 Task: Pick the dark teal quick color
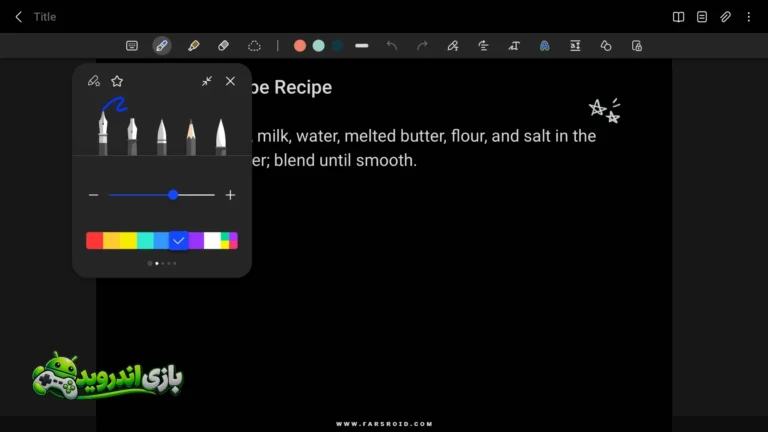pos(337,46)
